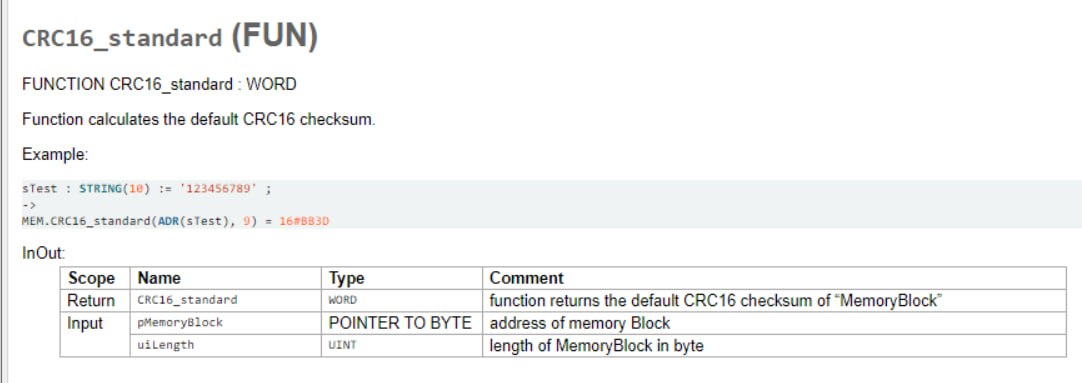
Task: Click the 'length of MemoryBlock in byte' comment
Action: point(596,345)
